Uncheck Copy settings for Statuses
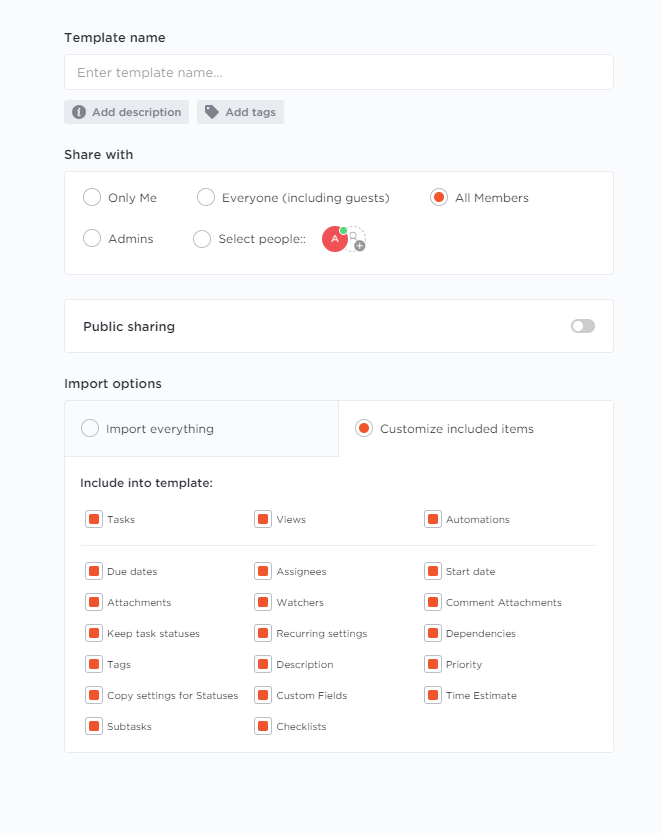The image size is (662, 833). click(x=94, y=695)
